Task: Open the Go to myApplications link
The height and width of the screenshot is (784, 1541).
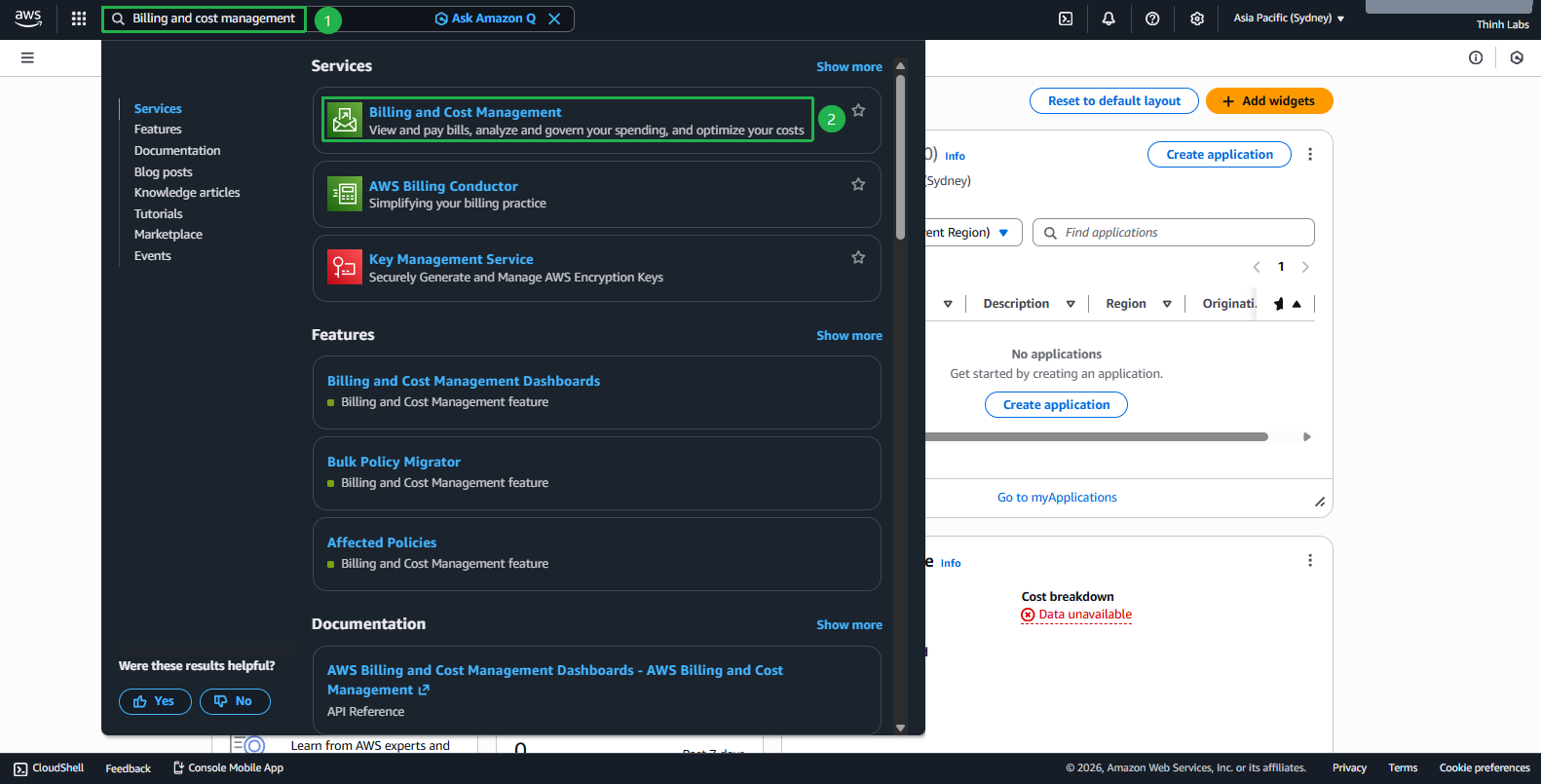Action: [1057, 498]
